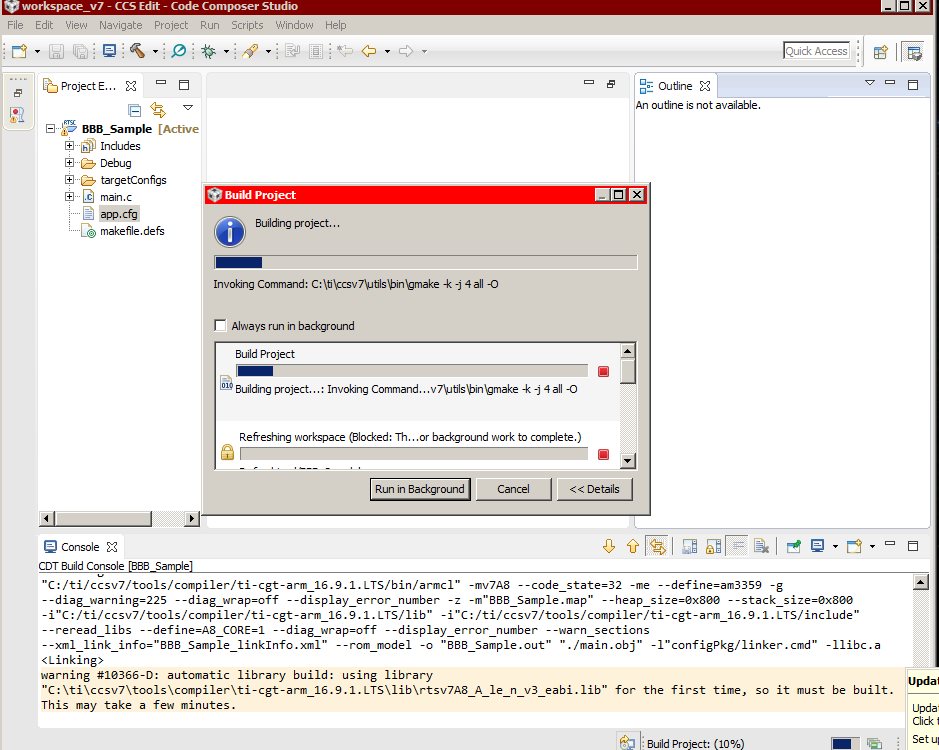Click Cancel in Build Project dialog
Viewport: 939px width, 750px height.
pos(513,489)
